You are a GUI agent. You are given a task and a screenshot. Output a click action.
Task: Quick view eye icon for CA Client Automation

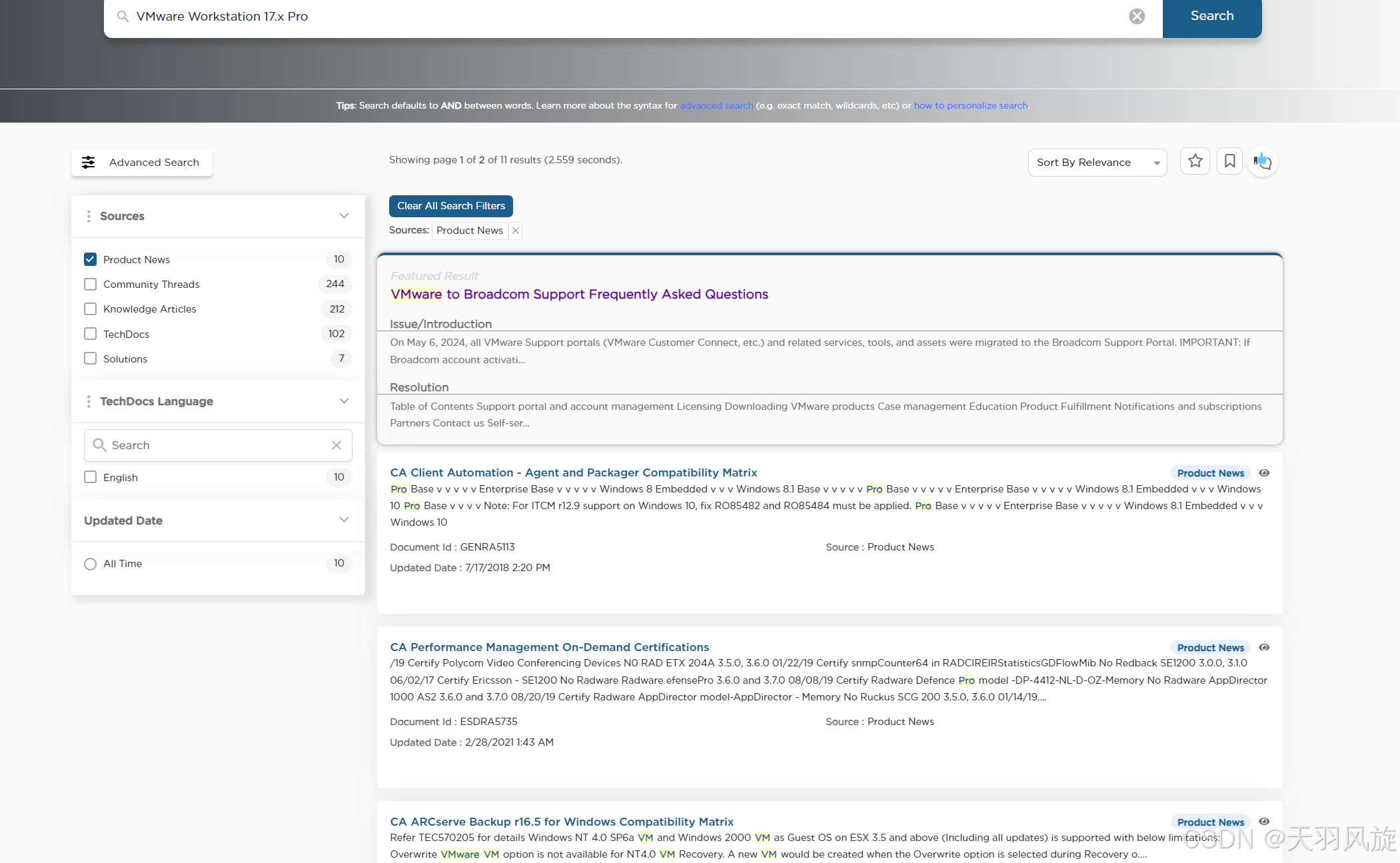(1264, 473)
